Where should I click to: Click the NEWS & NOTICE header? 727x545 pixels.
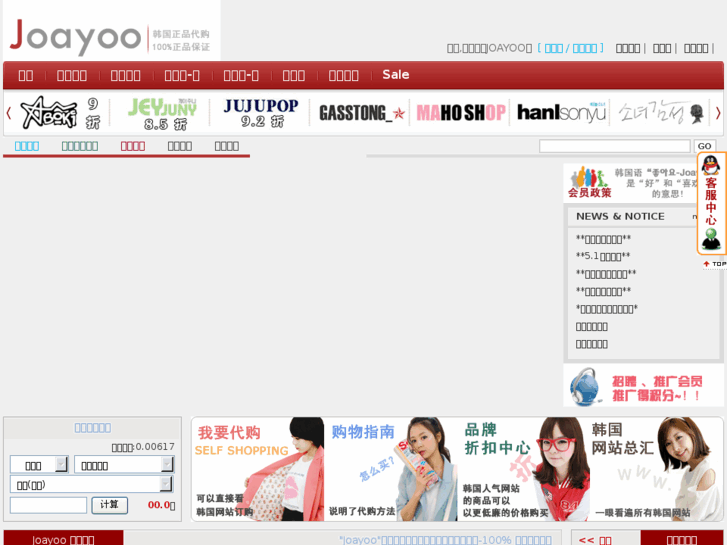[x=620, y=217]
